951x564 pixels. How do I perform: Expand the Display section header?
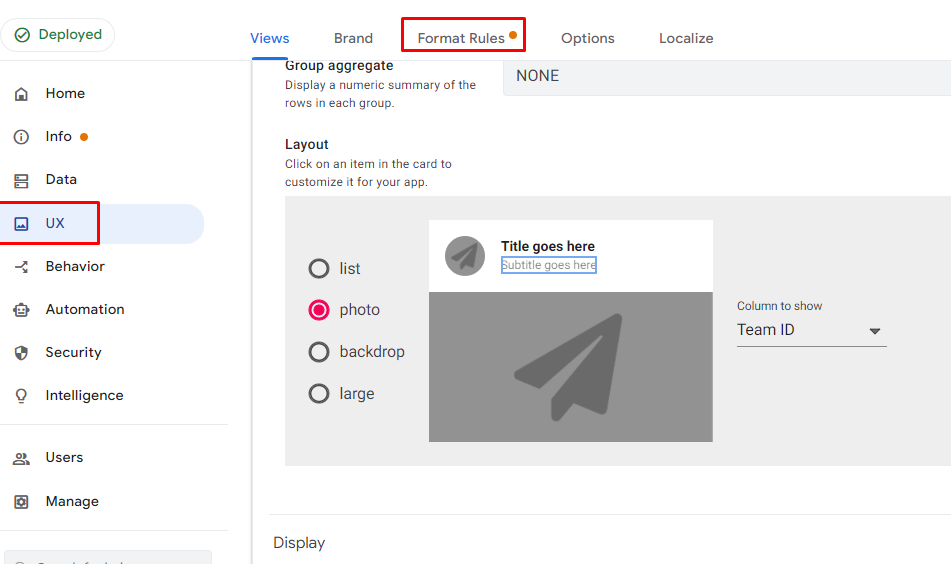(299, 543)
